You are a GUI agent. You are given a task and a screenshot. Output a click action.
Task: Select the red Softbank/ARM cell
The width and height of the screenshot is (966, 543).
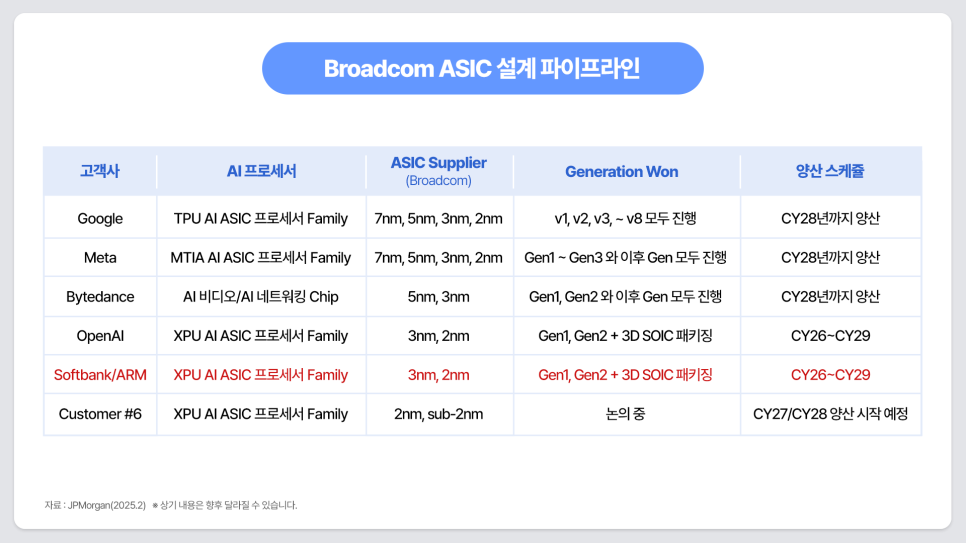coord(100,375)
